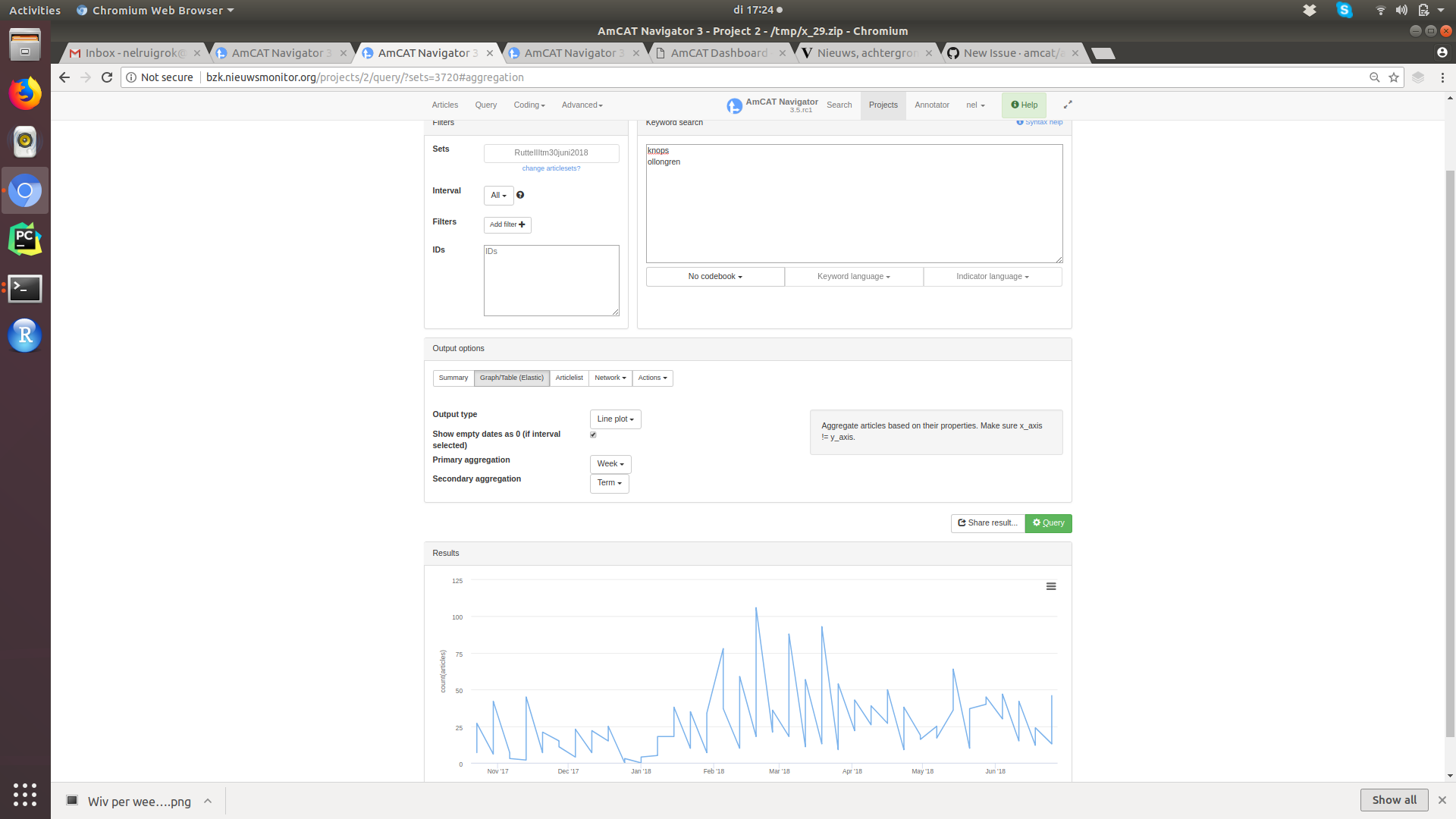Open Firefox from the dock
1456x819 pixels.
tap(25, 93)
